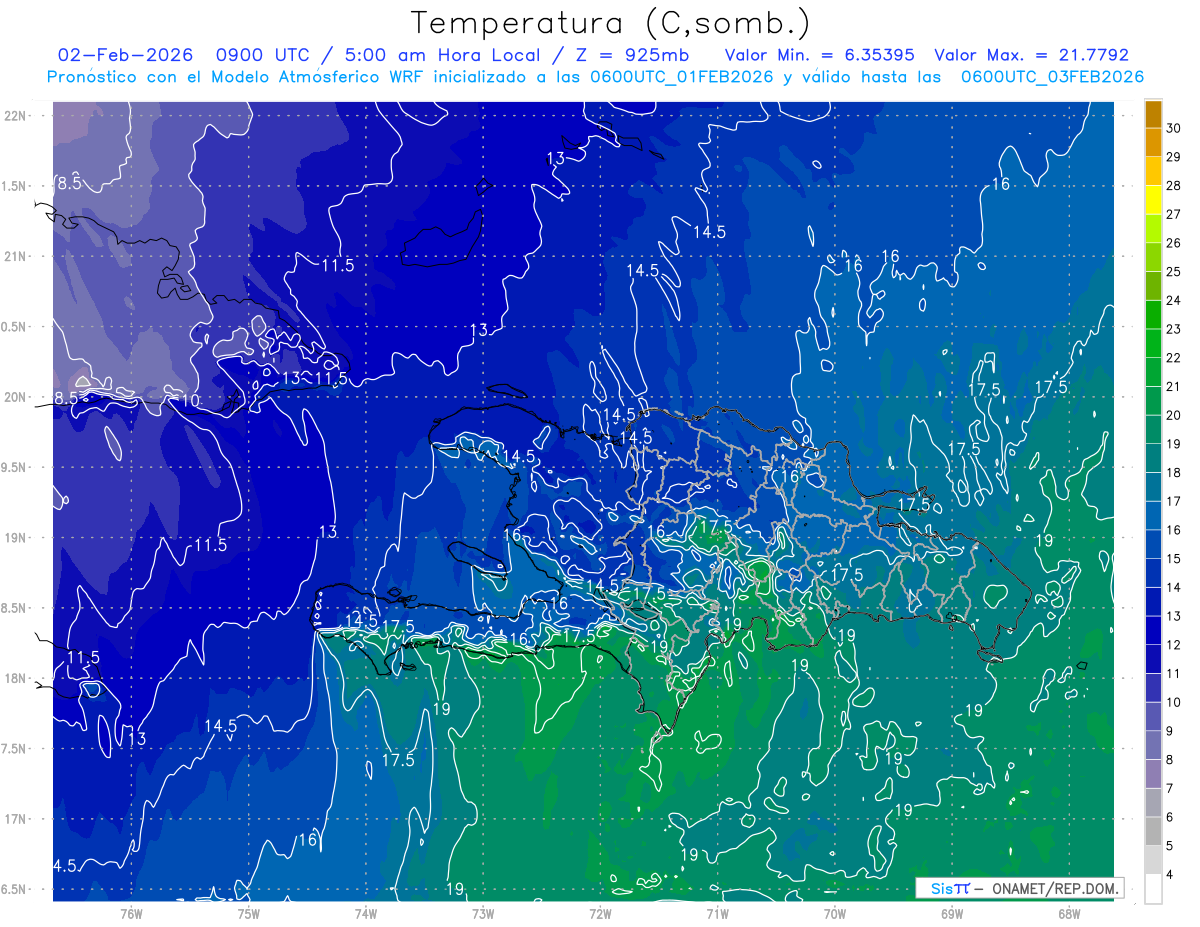1200x927 pixels.
Task: Click the '12' label on the color scale
Action: (x=1174, y=645)
